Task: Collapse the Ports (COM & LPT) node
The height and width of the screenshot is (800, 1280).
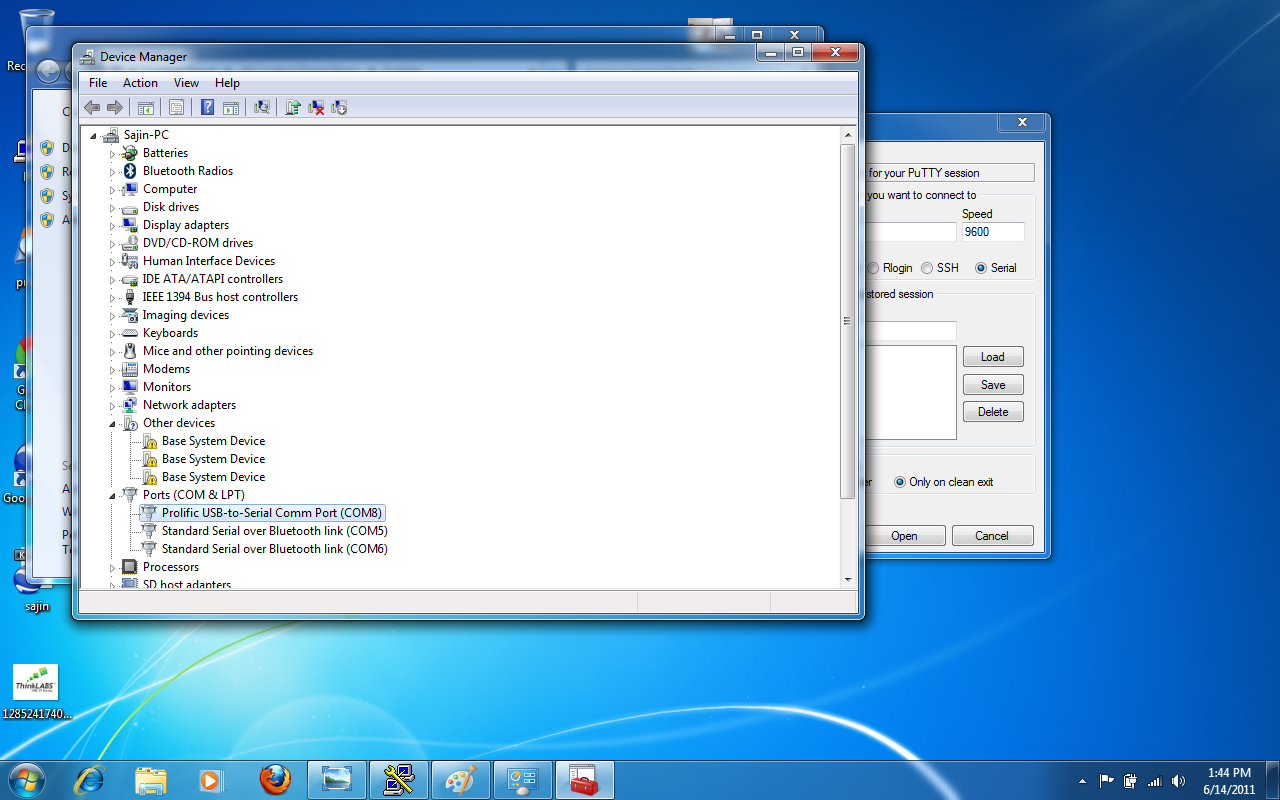Action: pyautogui.click(x=113, y=496)
